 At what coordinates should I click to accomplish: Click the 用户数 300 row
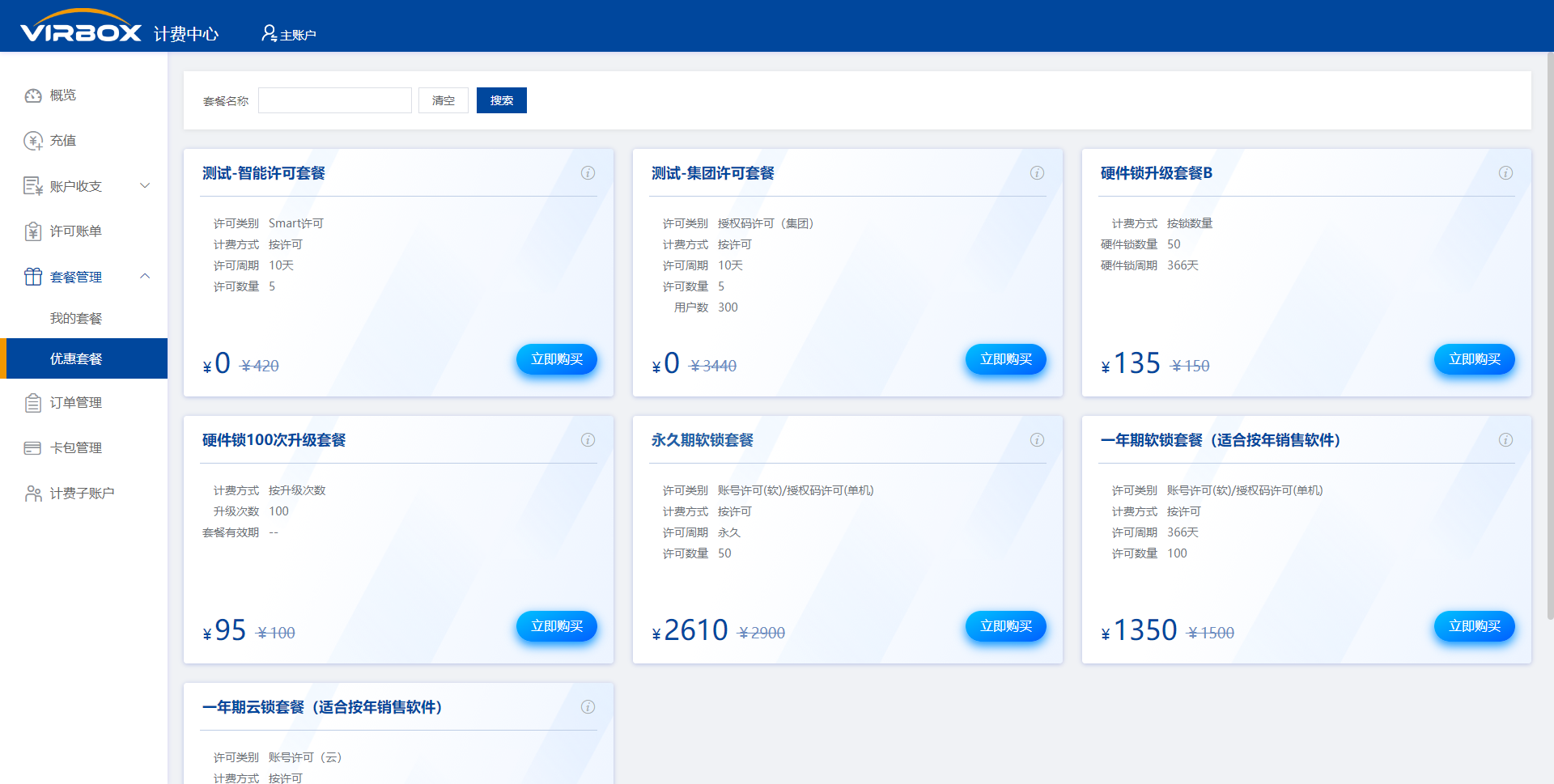point(706,307)
